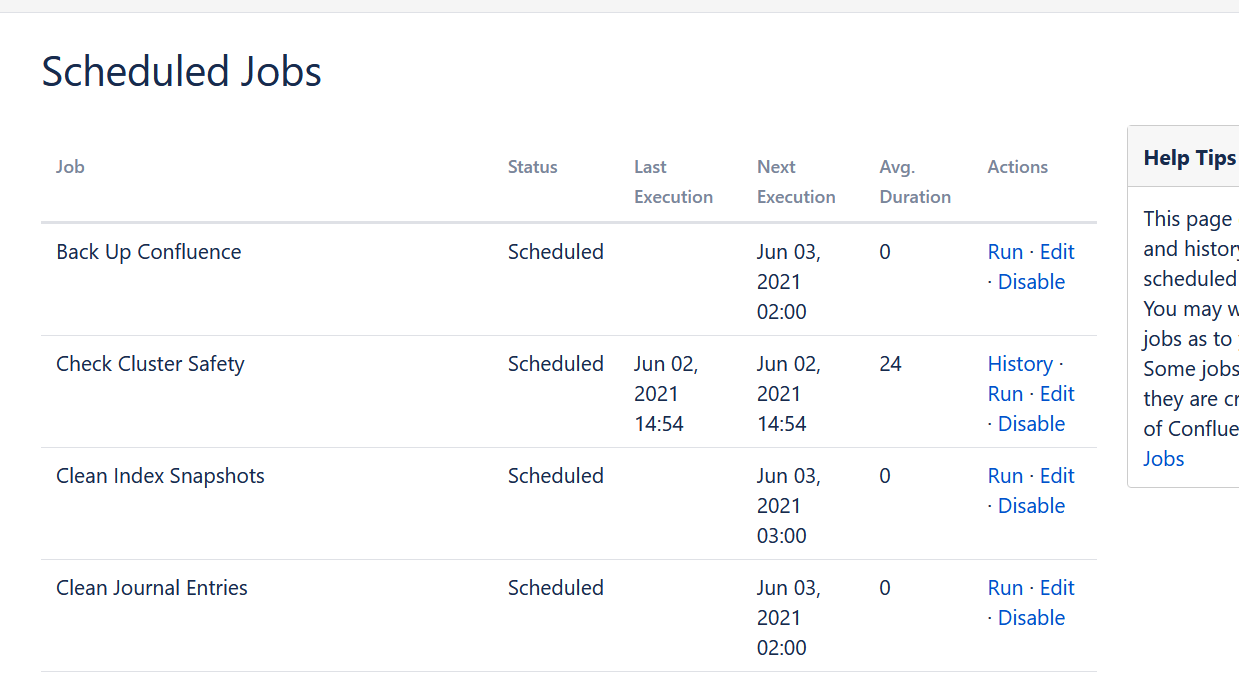The image size is (1239, 688).
Task: Open History for Check Cluster Safety
Action: [1020, 364]
